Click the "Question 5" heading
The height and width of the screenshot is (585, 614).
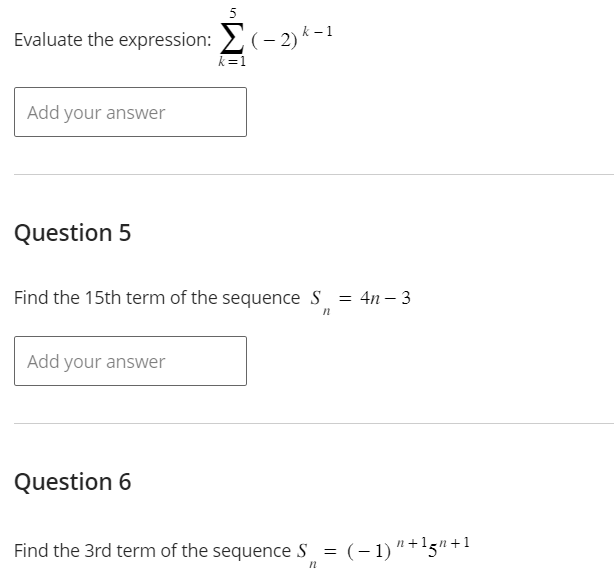(x=72, y=233)
